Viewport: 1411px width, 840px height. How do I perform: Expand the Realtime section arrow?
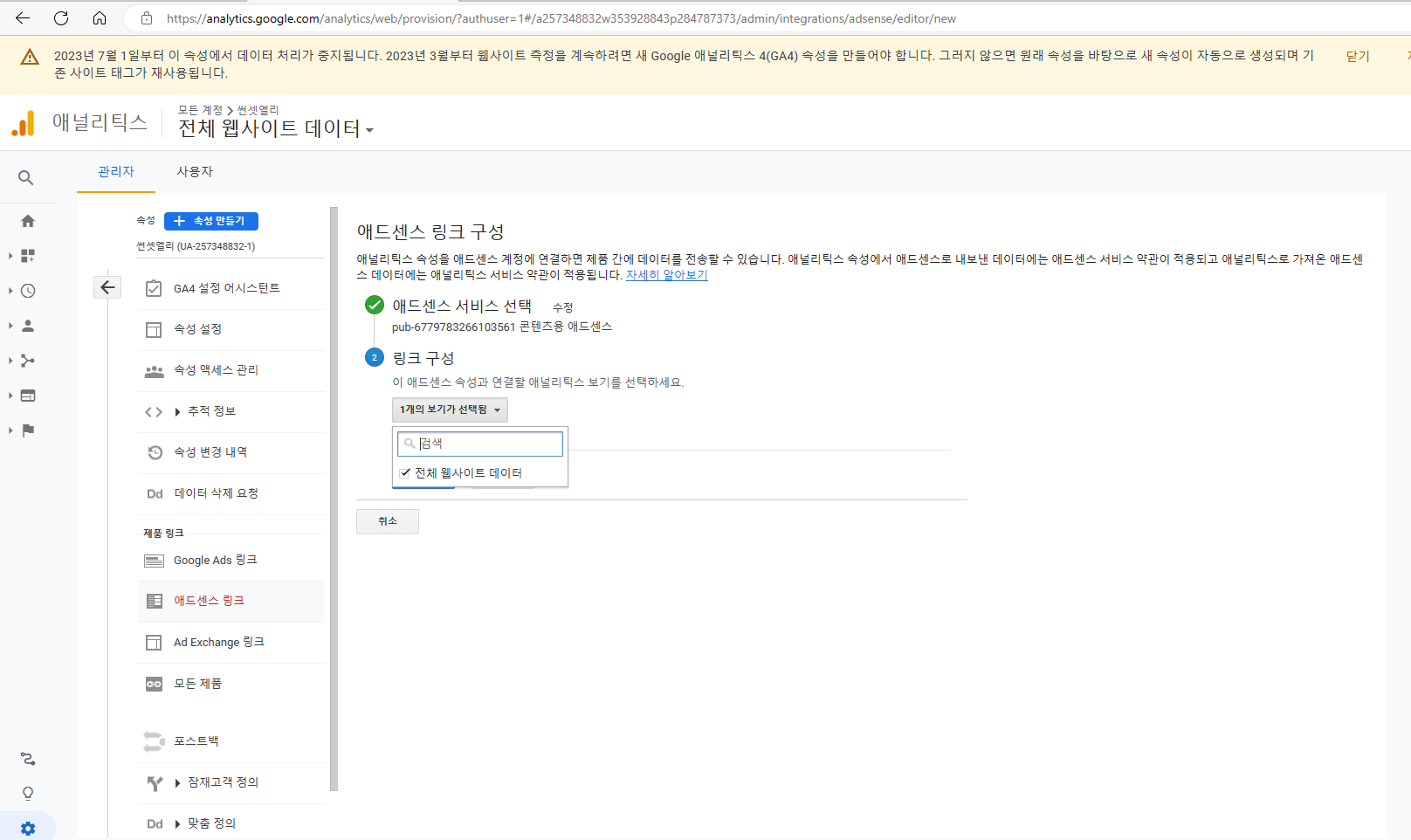[10, 291]
